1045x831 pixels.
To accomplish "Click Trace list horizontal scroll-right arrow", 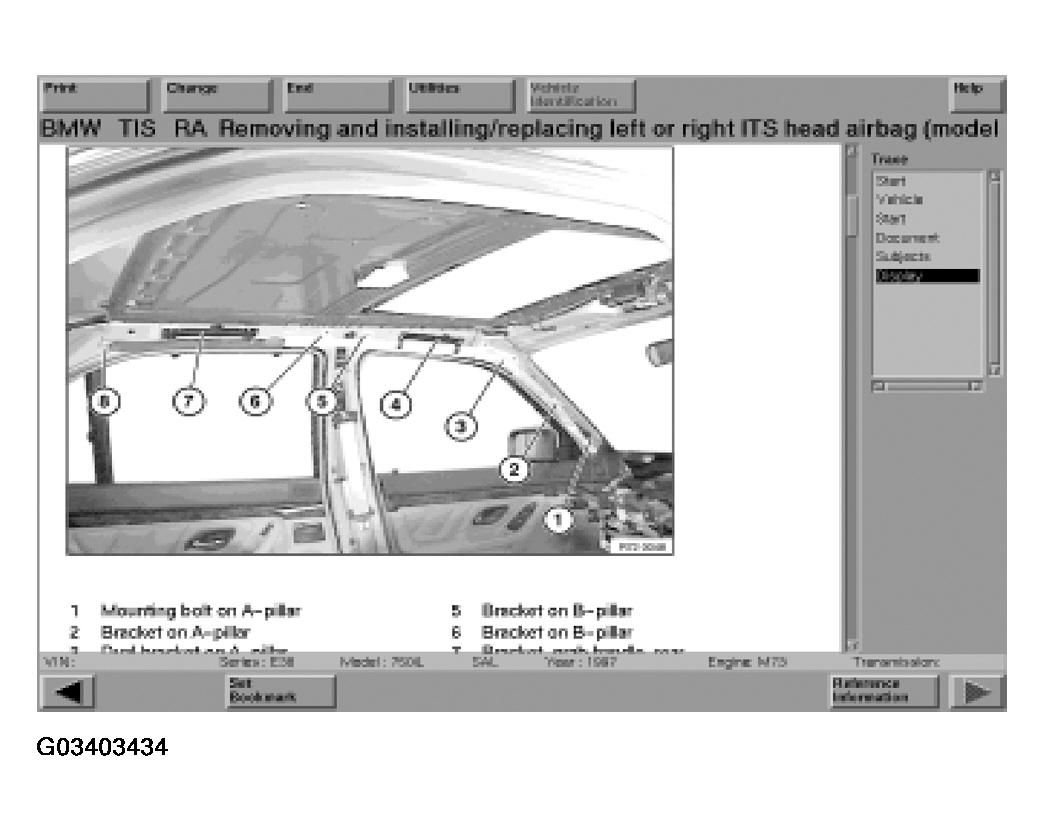I will (x=976, y=386).
